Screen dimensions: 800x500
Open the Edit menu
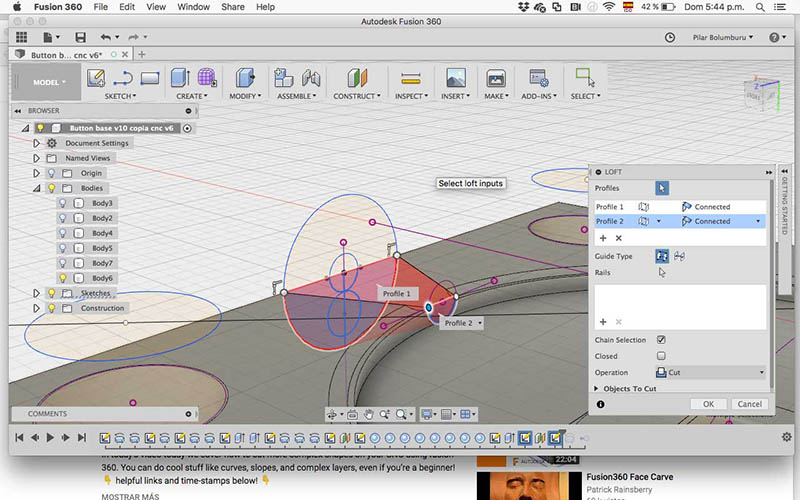coord(127,7)
